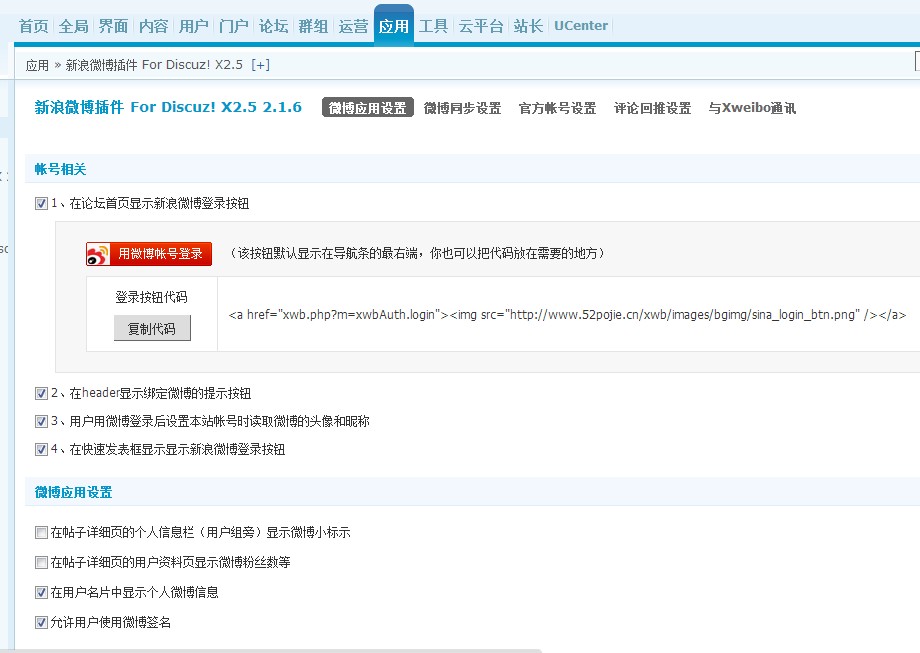The height and width of the screenshot is (653, 920).
Task: Select the active 应用 tab
Action: click(394, 26)
